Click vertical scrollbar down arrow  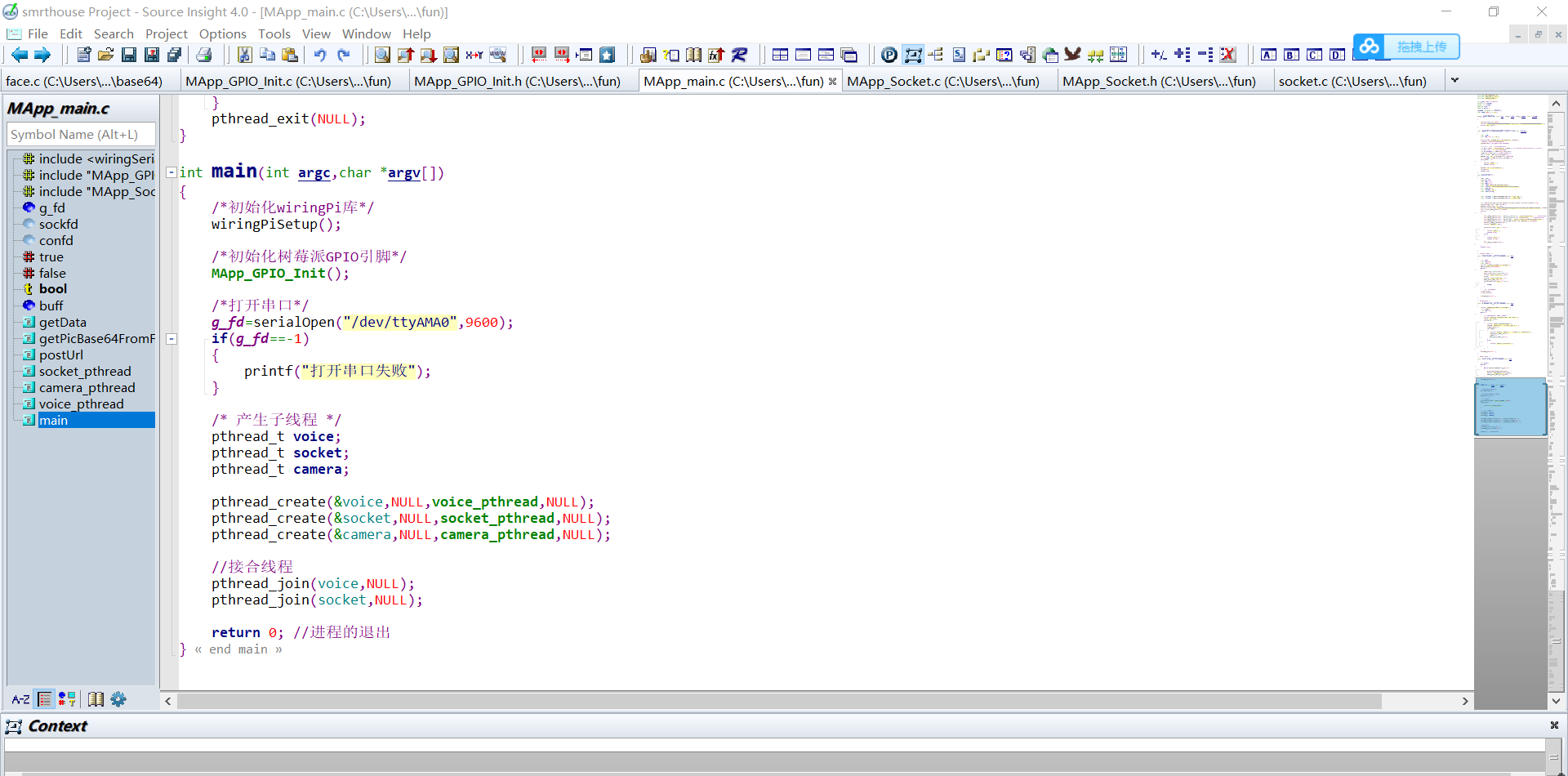(1556, 701)
